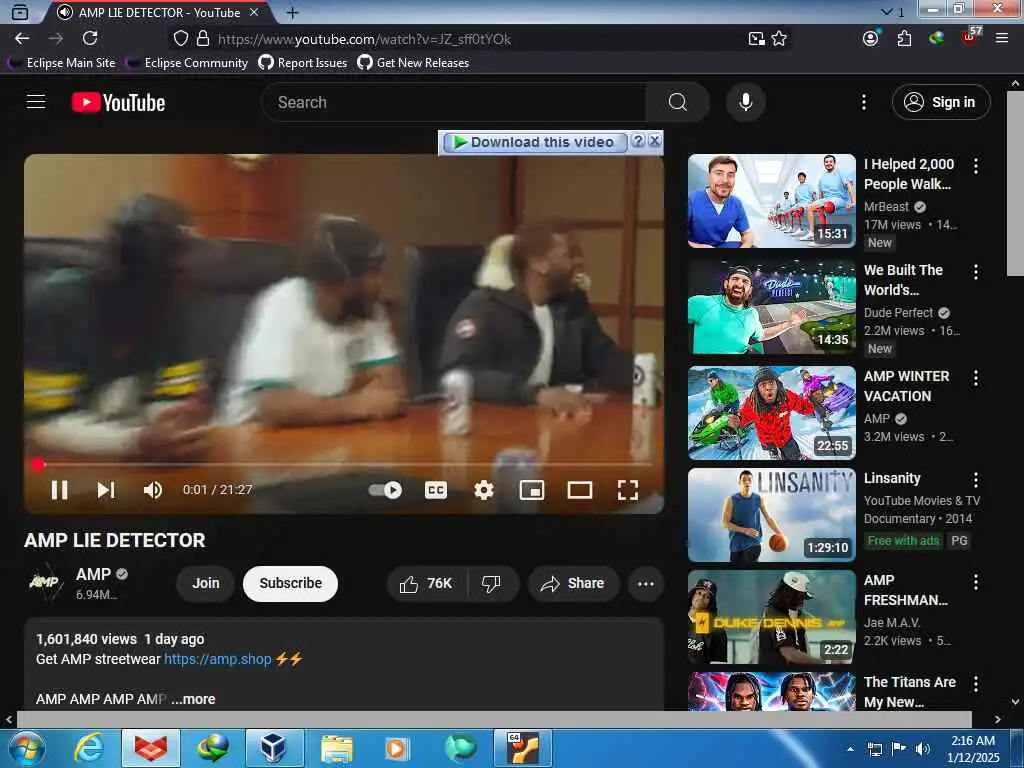The height and width of the screenshot is (768, 1024).
Task: Open a new browser tab
Action: click(x=293, y=12)
